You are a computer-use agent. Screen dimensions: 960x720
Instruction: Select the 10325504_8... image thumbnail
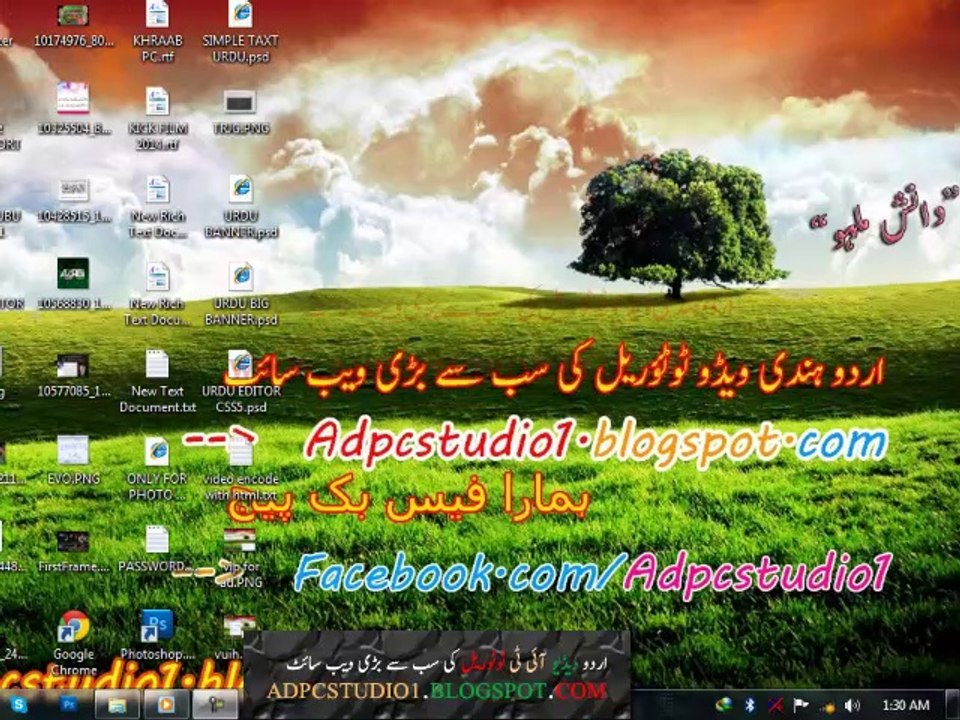73,98
